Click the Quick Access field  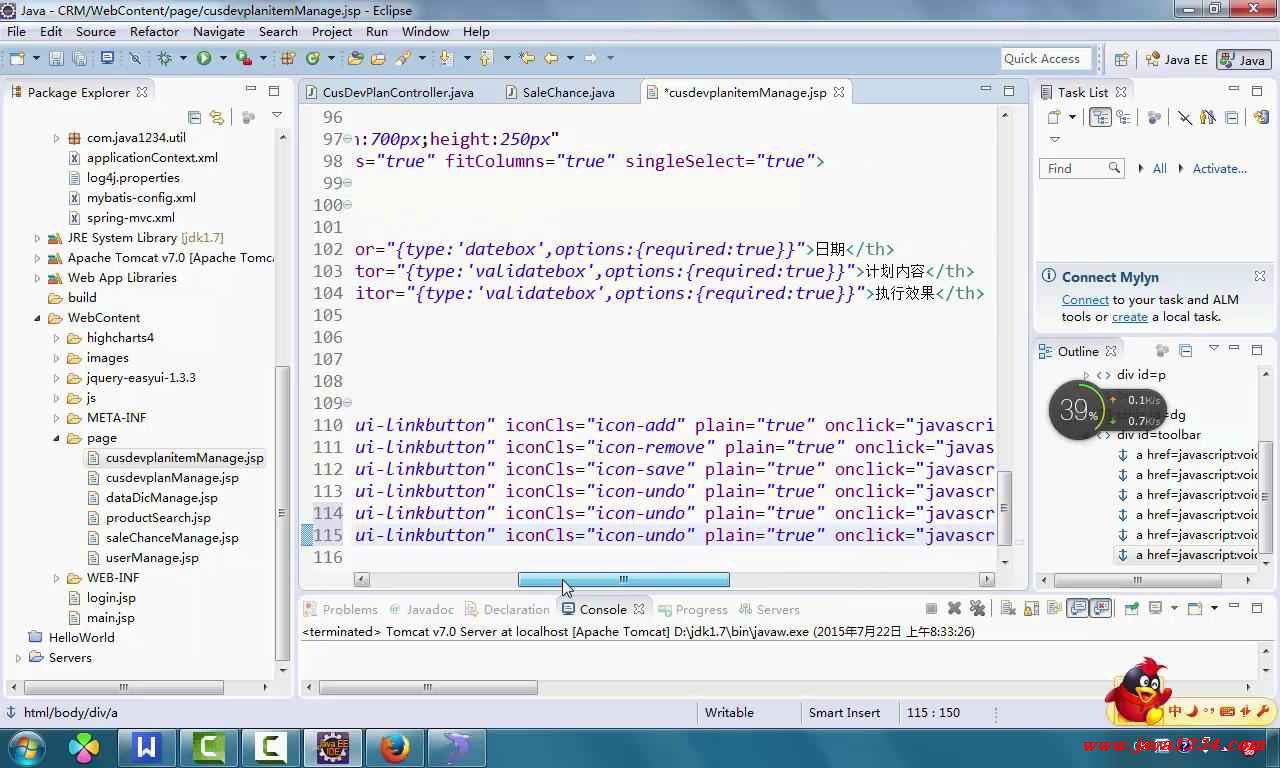1045,59
